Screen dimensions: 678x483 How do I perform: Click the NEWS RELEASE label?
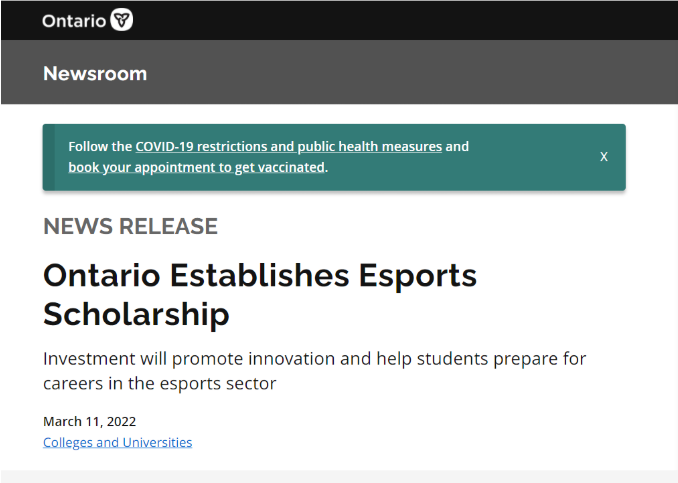tap(130, 226)
